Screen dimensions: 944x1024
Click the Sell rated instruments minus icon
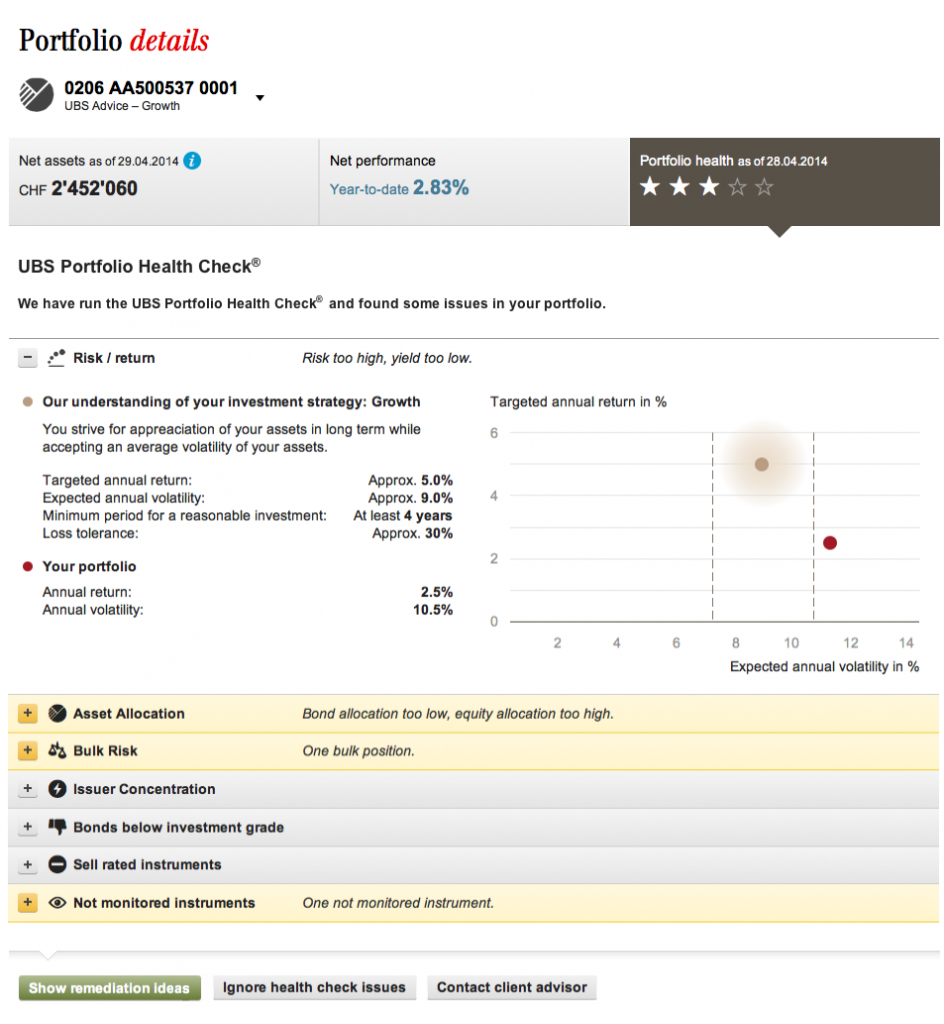[57, 864]
